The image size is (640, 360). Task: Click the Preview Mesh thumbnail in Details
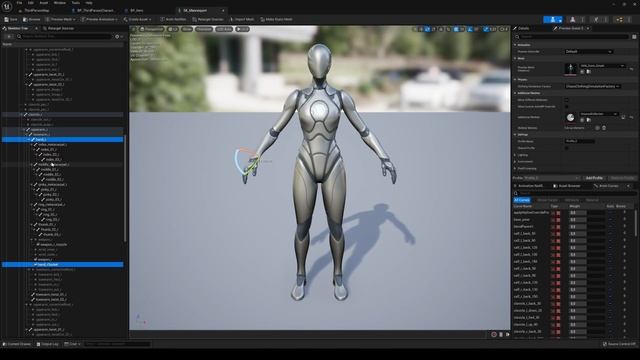[570, 69]
